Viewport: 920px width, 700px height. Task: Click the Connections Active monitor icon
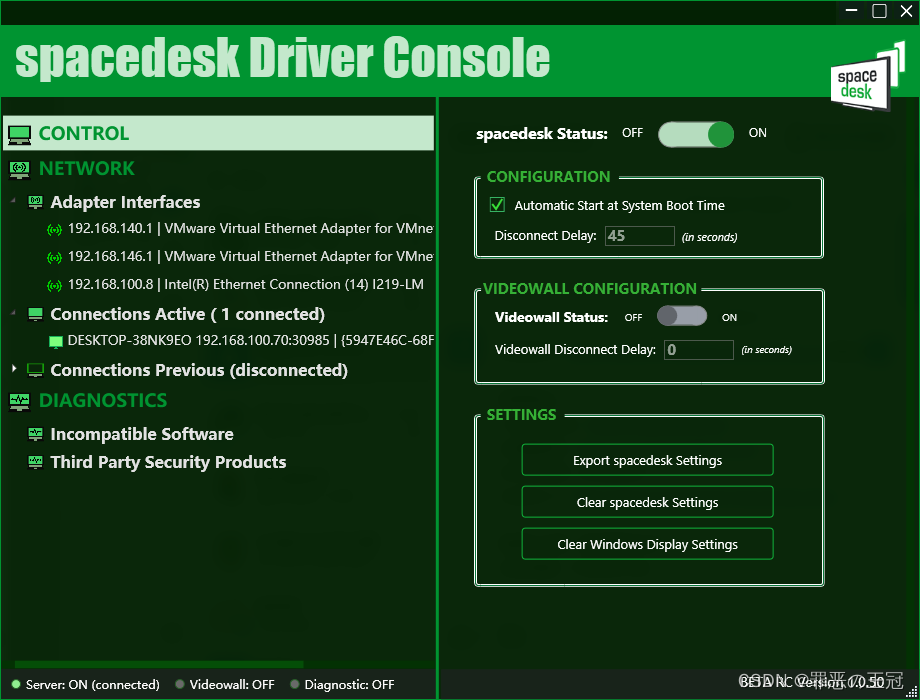click(x=35, y=315)
